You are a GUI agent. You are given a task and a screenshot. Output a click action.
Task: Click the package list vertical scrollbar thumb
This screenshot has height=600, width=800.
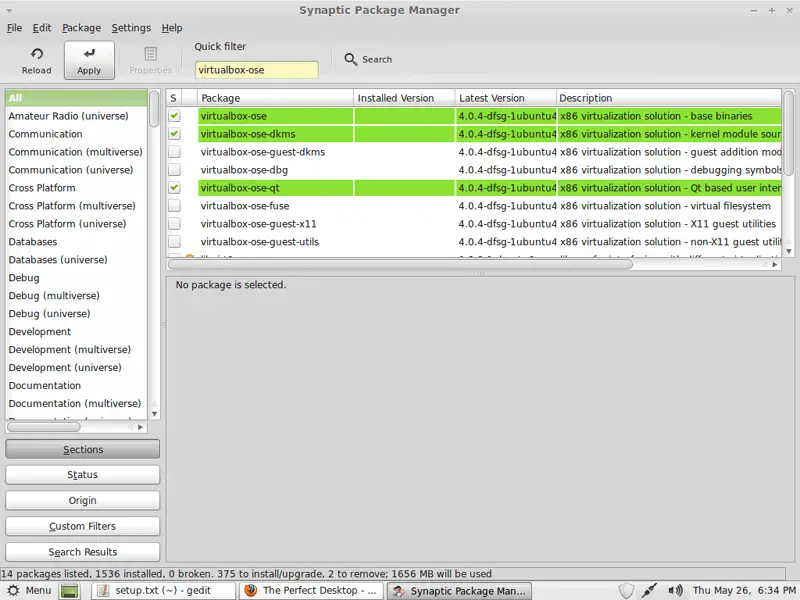789,133
